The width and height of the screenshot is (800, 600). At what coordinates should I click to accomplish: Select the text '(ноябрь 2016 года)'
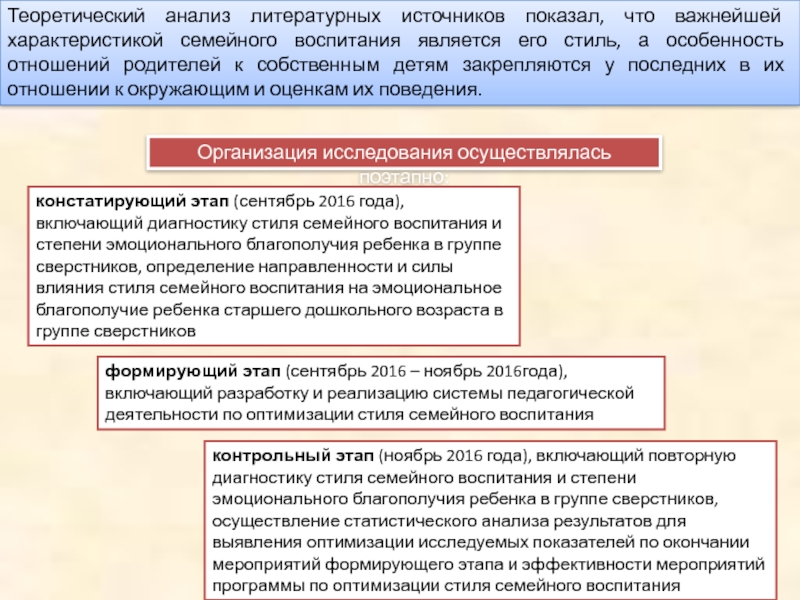coord(453,456)
